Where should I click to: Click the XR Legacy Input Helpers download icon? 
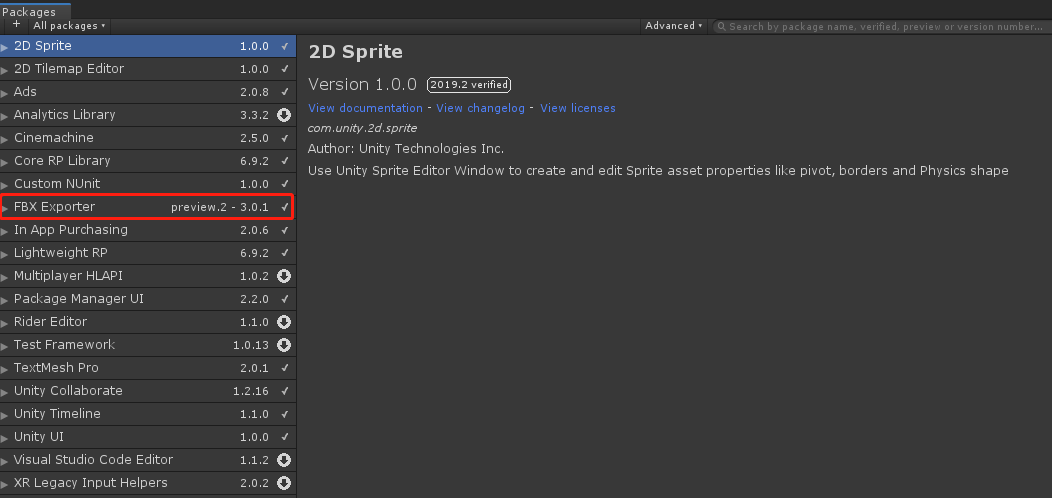284,483
